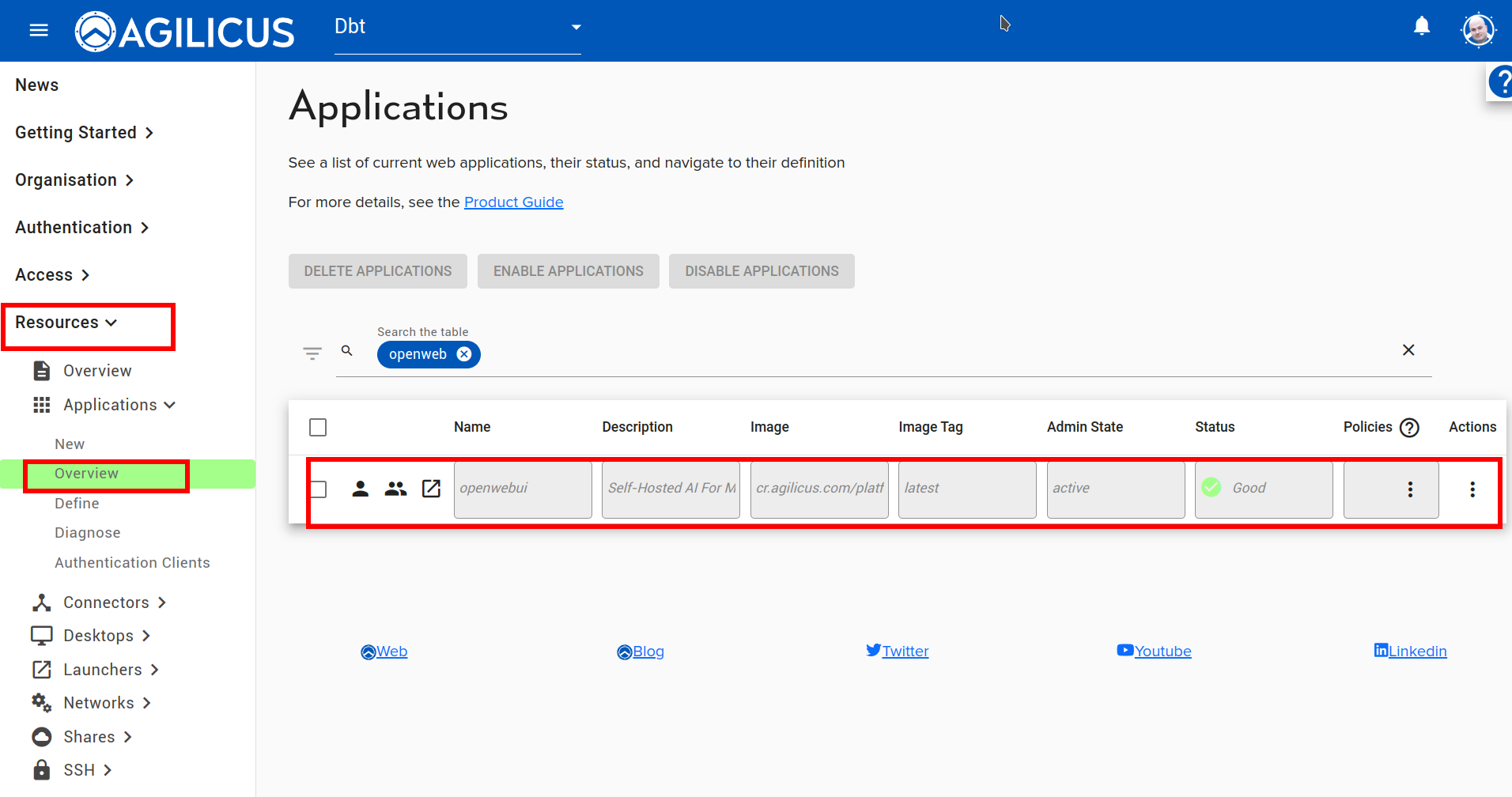The width and height of the screenshot is (1512, 797).
Task: Open the Dbt organisation dropdown
Action: click(x=457, y=28)
